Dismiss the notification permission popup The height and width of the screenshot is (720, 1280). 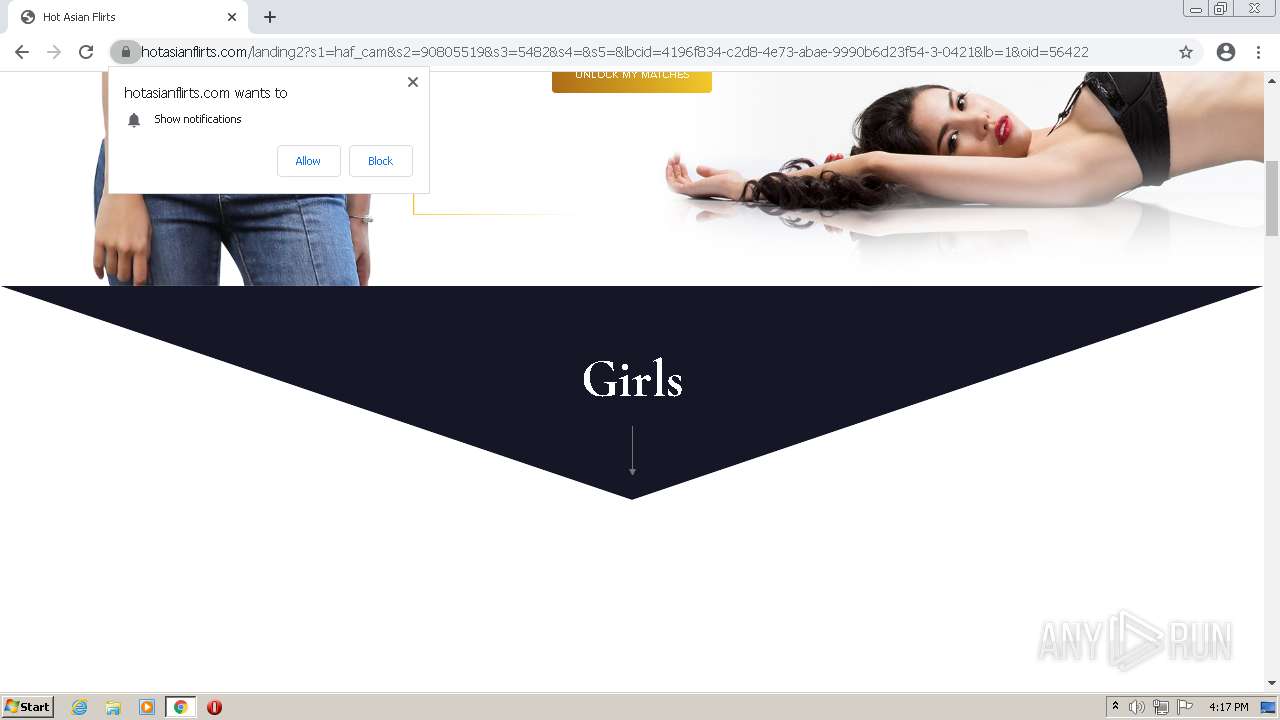click(x=413, y=82)
